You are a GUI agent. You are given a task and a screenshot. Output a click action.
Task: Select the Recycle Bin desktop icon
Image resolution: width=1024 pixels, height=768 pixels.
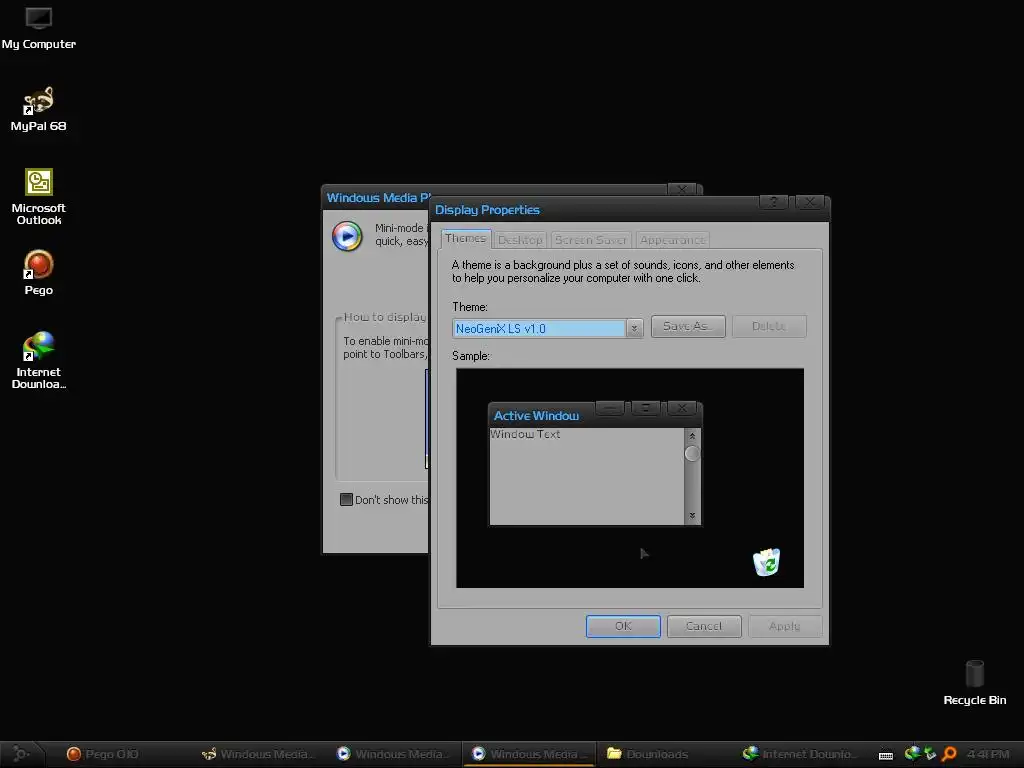point(974,682)
